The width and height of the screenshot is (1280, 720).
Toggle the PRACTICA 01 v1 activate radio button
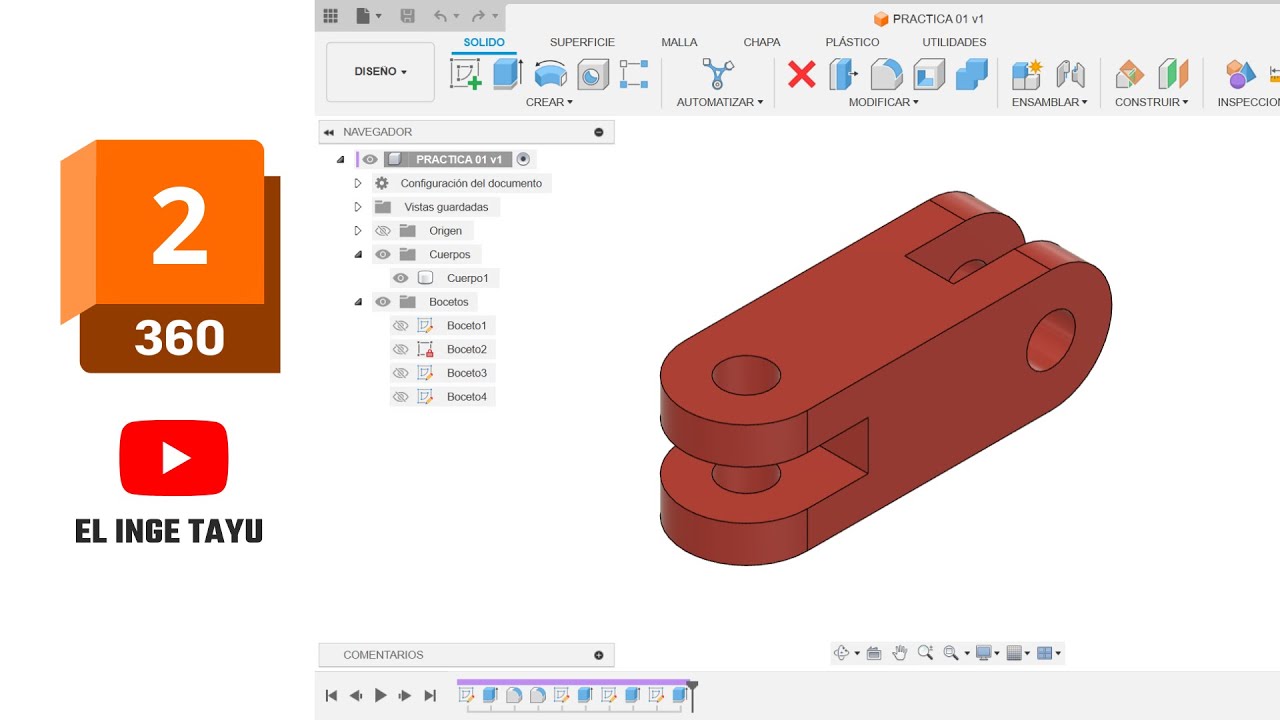coord(523,159)
